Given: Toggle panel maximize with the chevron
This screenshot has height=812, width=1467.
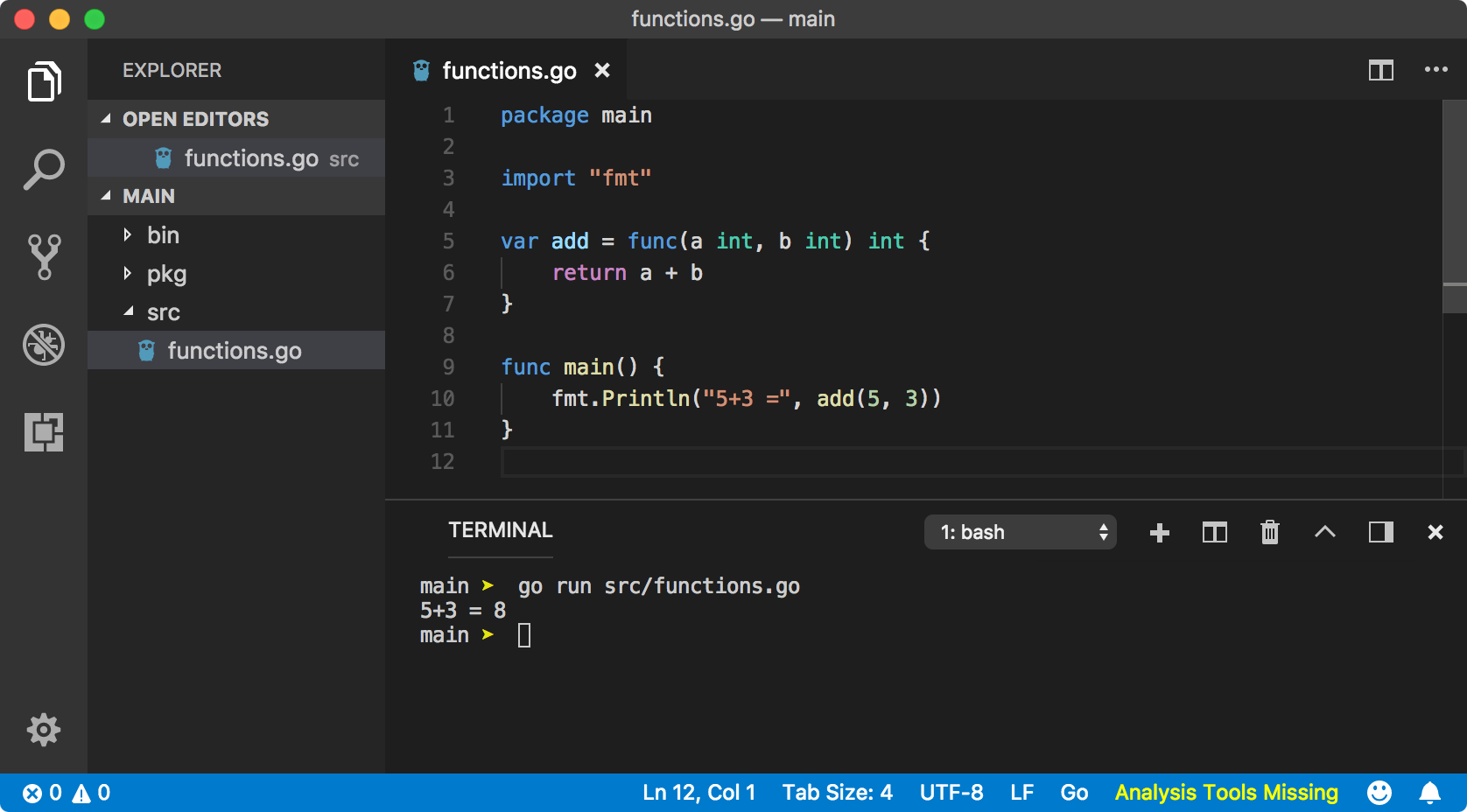Looking at the screenshot, I should (1325, 531).
